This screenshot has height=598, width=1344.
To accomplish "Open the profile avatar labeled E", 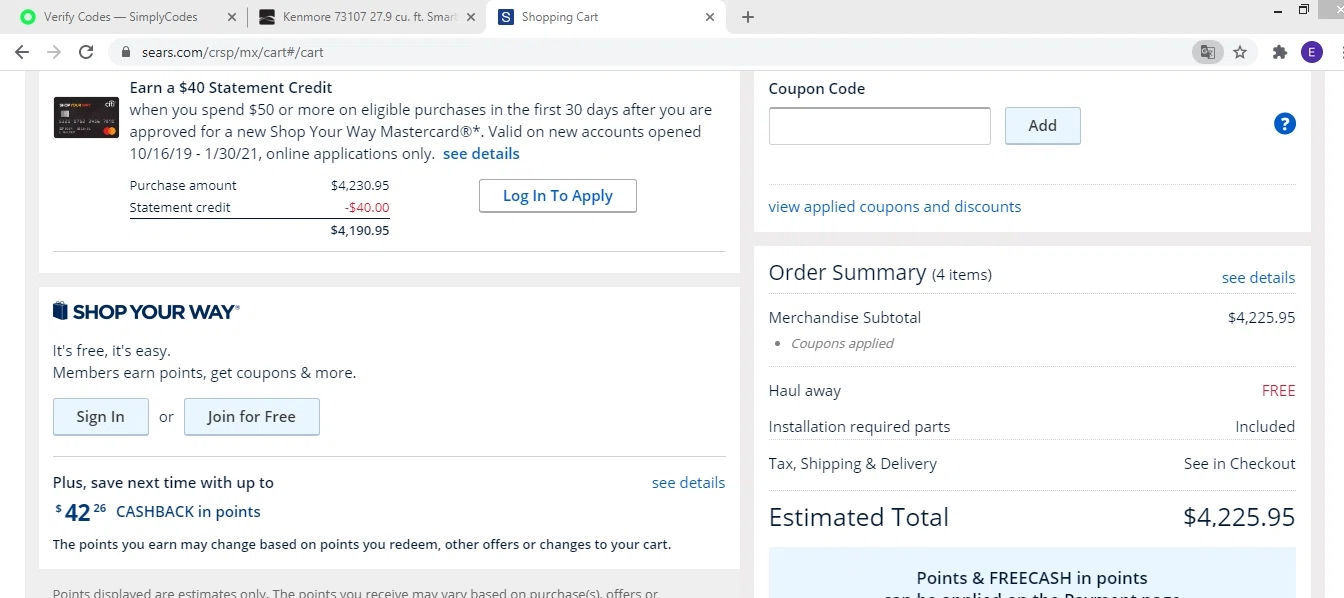I will click(1312, 52).
